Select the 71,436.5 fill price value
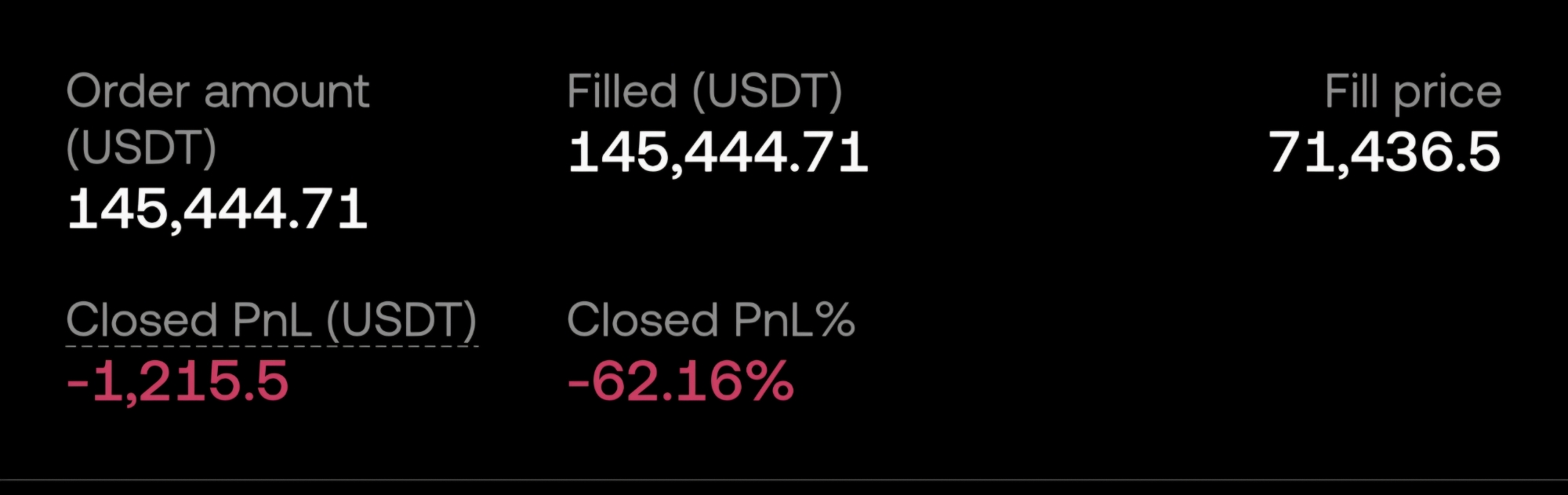The image size is (1568, 495). [x=1385, y=151]
